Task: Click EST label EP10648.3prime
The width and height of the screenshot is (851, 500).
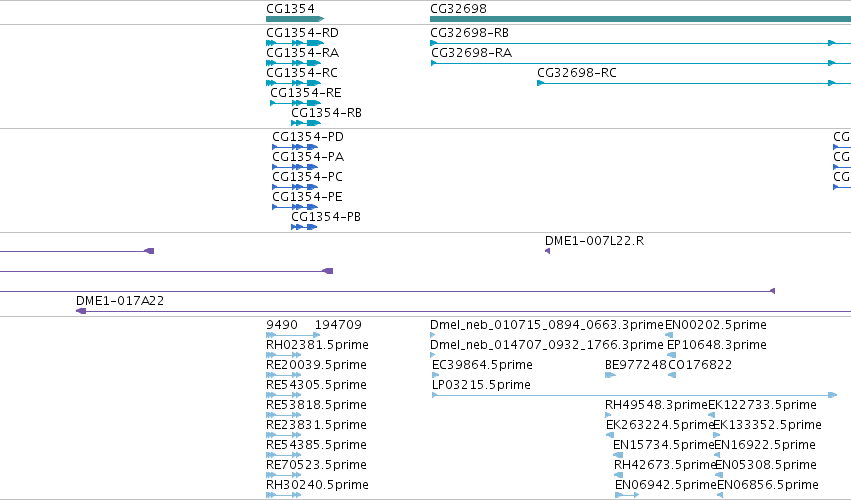Action: click(x=716, y=345)
